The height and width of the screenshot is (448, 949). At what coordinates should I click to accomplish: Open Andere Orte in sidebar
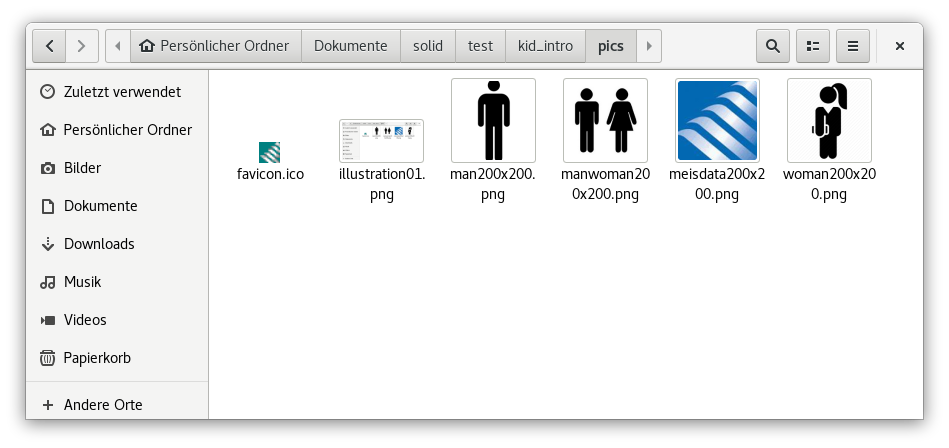pos(102,405)
